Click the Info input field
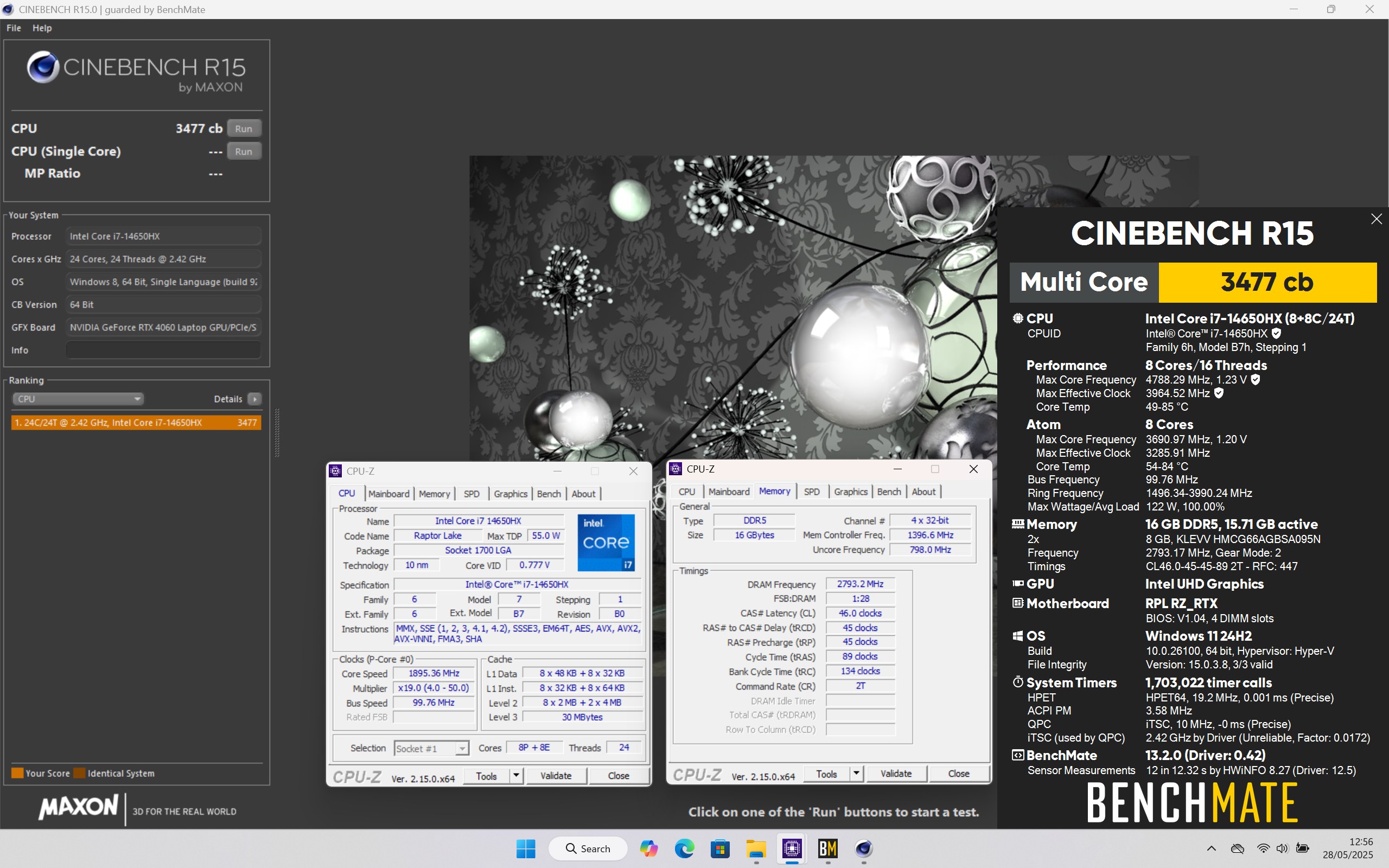The height and width of the screenshot is (868, 1389). coord(163,349)
